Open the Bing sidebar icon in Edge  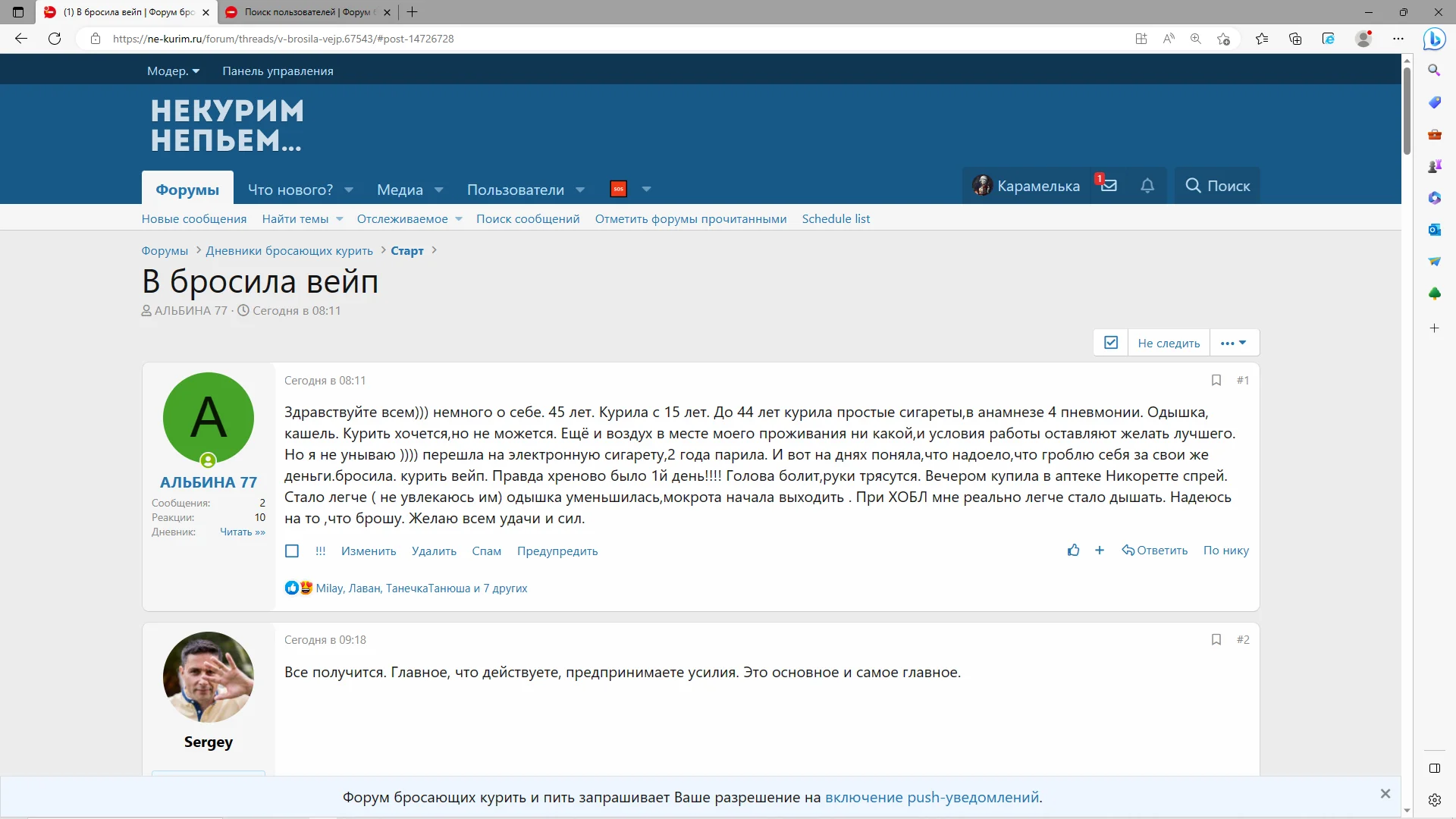click(1434, 39)
